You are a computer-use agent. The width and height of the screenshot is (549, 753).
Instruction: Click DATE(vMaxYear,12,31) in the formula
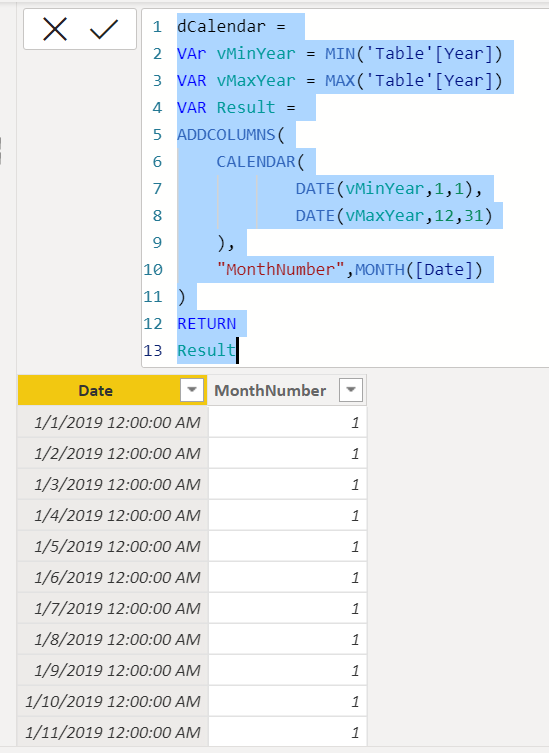coord(394,215)
